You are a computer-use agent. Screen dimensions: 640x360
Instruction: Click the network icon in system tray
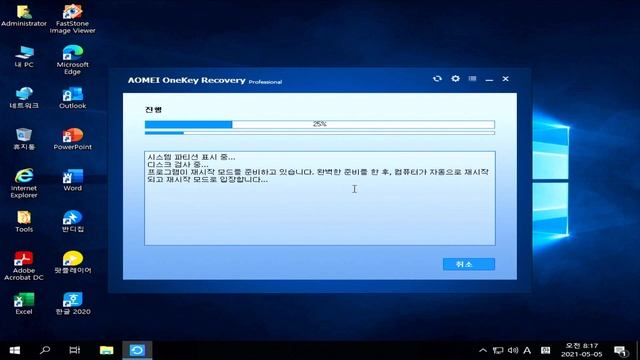[498, 351]
